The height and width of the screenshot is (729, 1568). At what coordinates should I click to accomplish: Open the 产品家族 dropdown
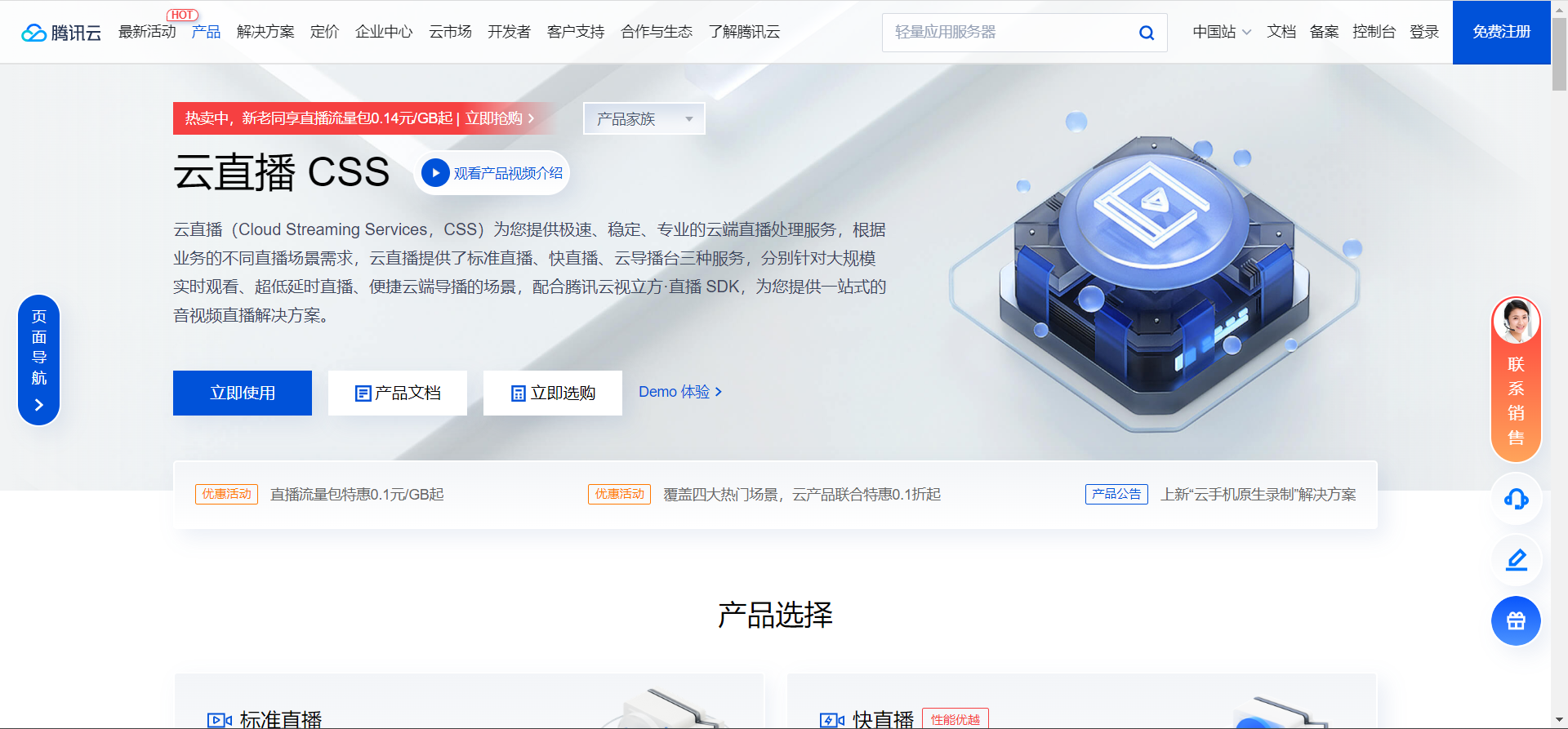(644, 119)
